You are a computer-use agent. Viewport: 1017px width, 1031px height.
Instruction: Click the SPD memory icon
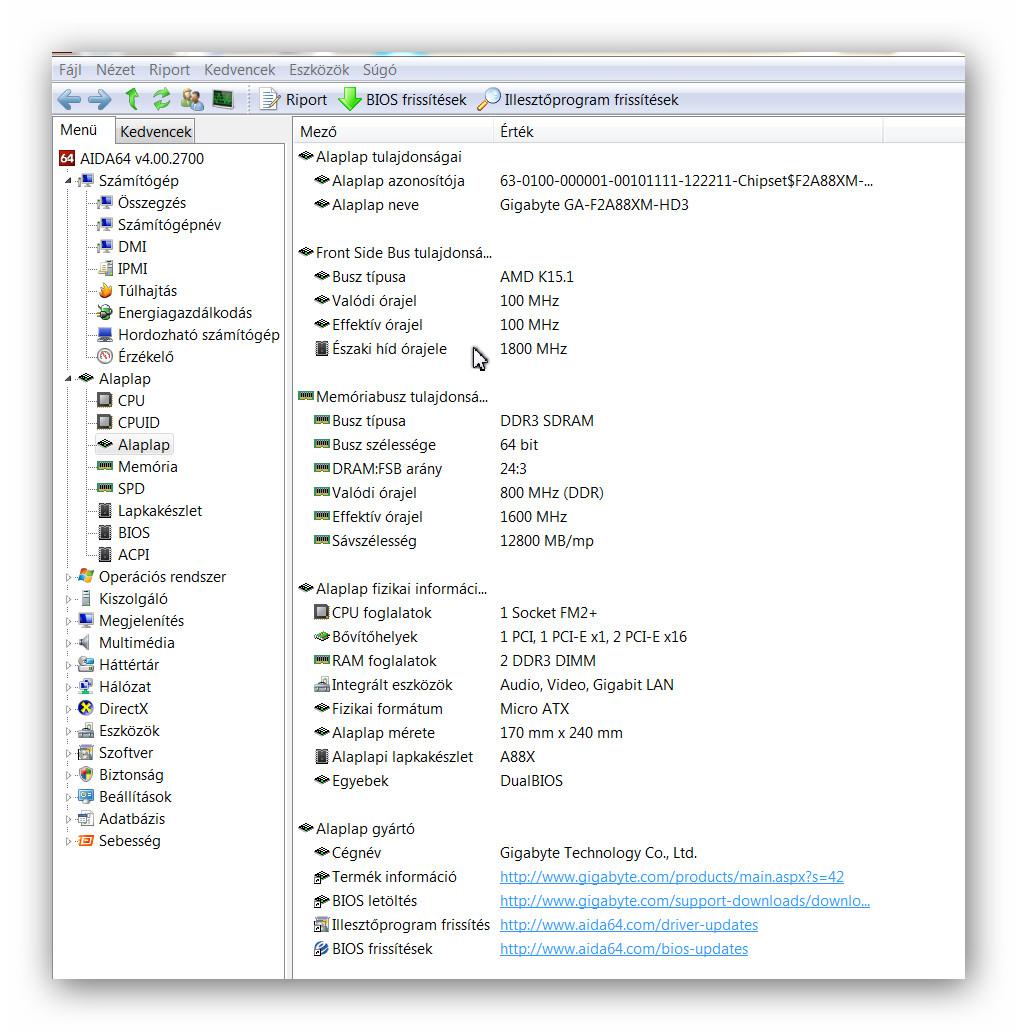(105, 488)
